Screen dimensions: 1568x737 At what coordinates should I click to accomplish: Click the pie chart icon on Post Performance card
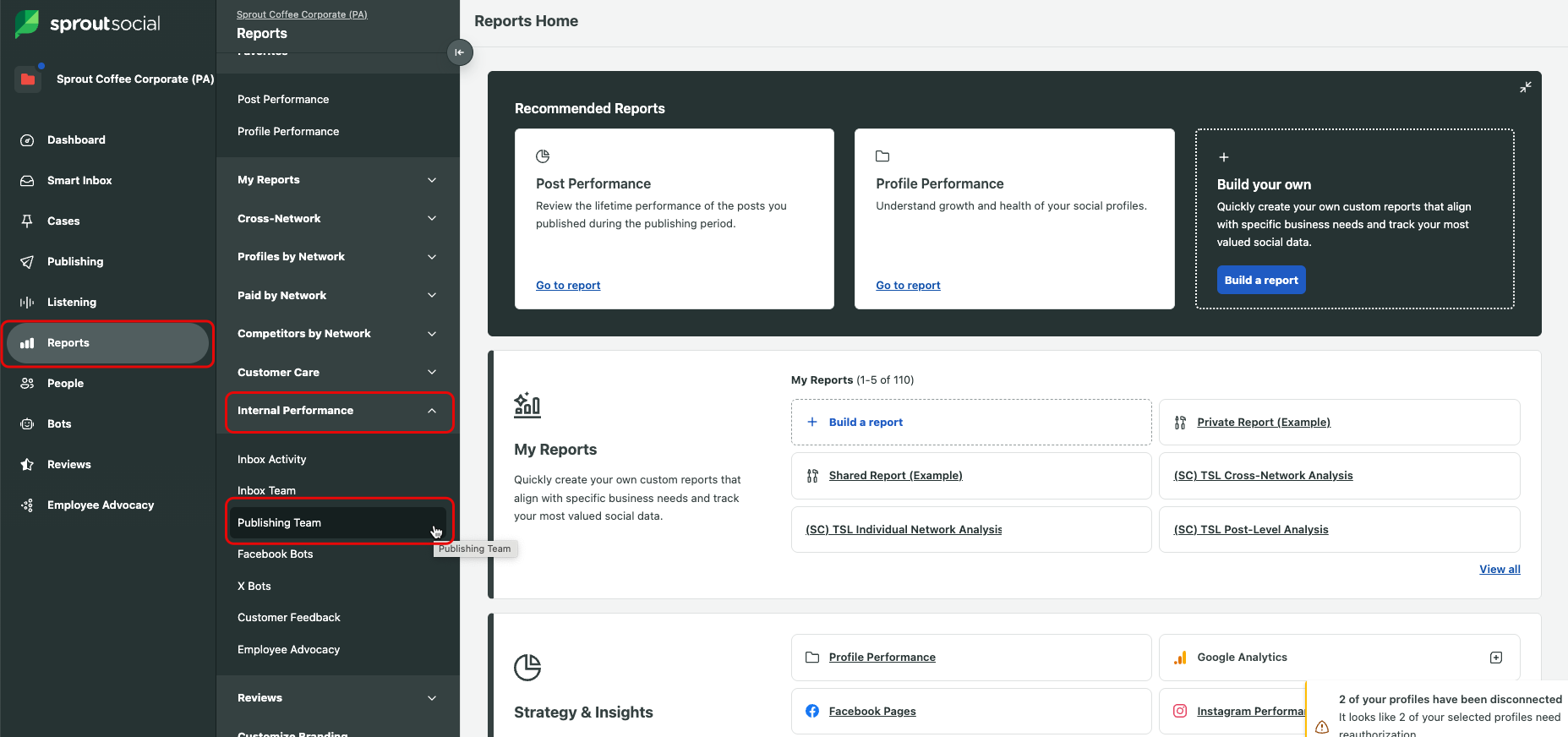pos(543,156)
